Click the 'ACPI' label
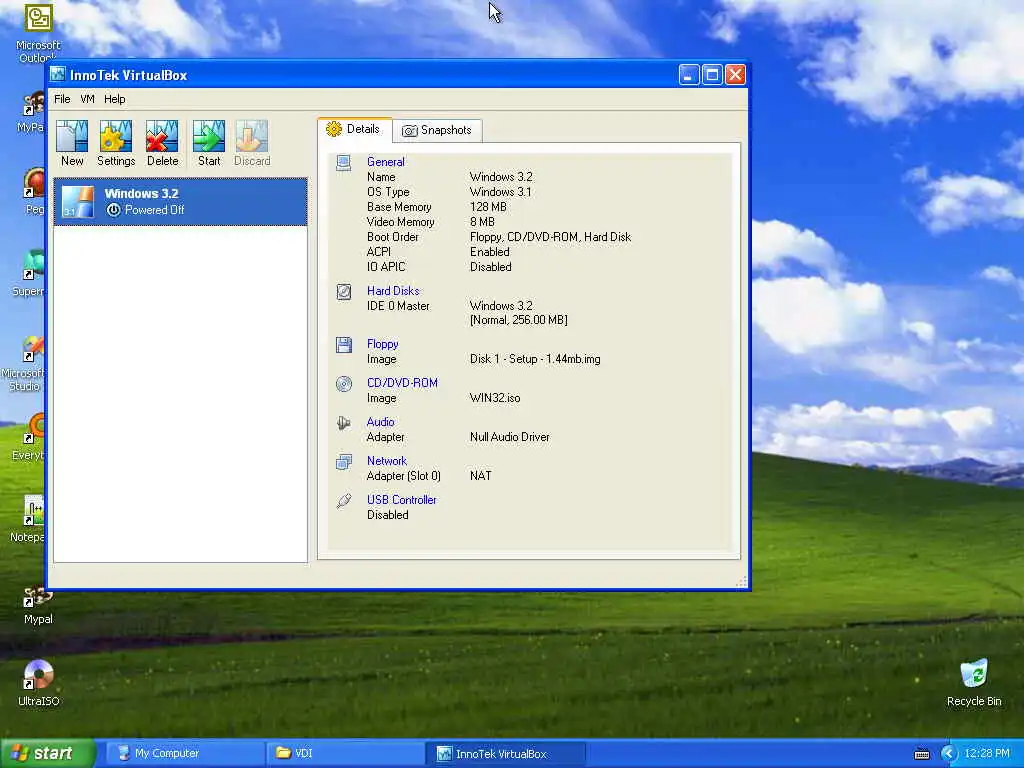 click(379, 252)
